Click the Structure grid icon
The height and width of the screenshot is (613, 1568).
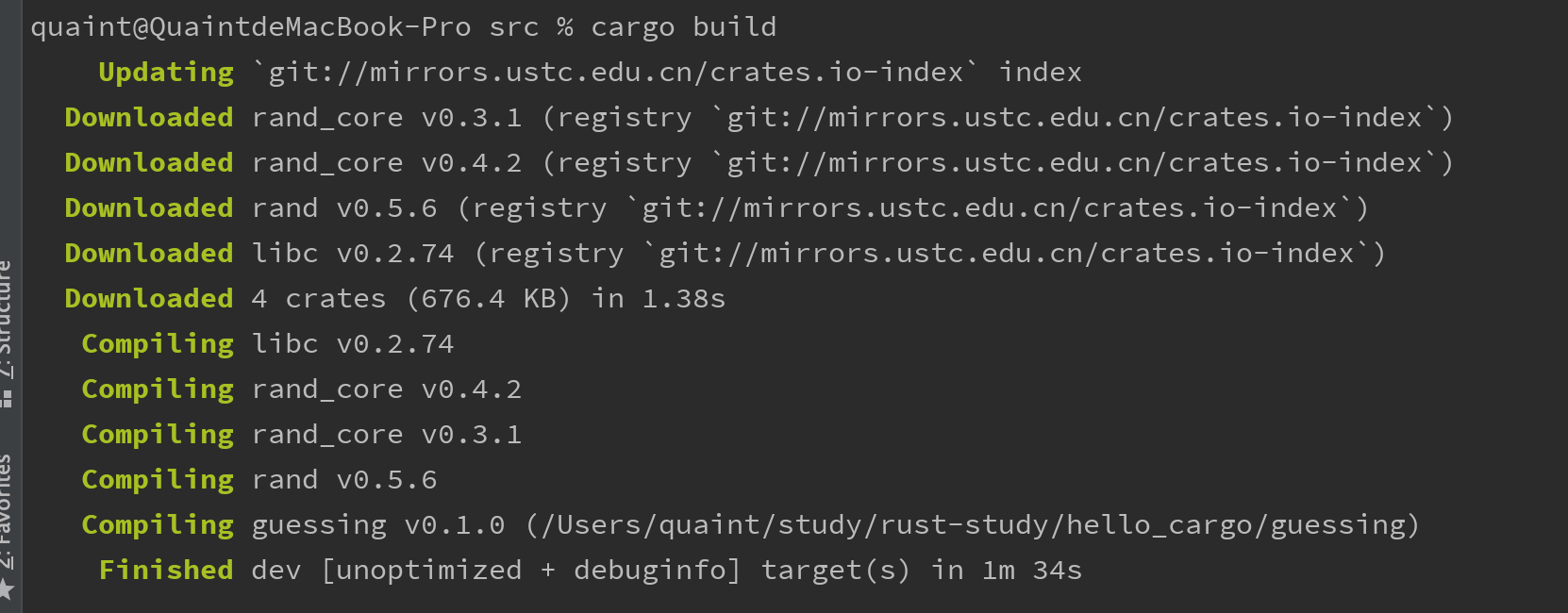pyautogui.click(x=8, y=400)
